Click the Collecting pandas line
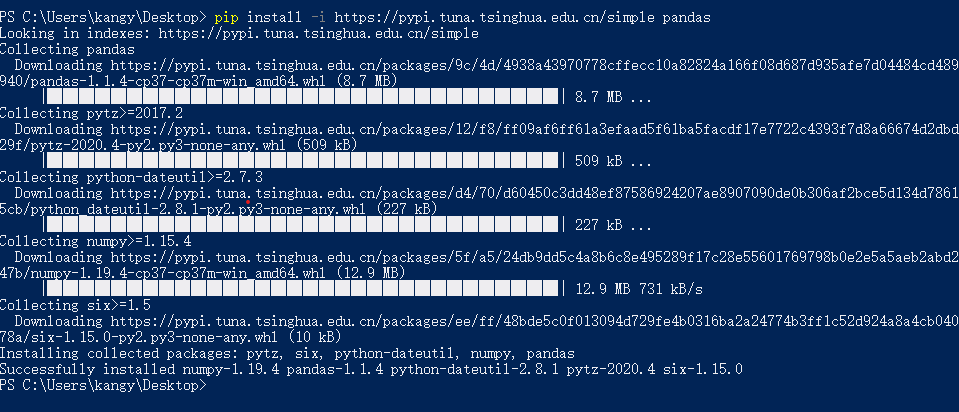 67,50
